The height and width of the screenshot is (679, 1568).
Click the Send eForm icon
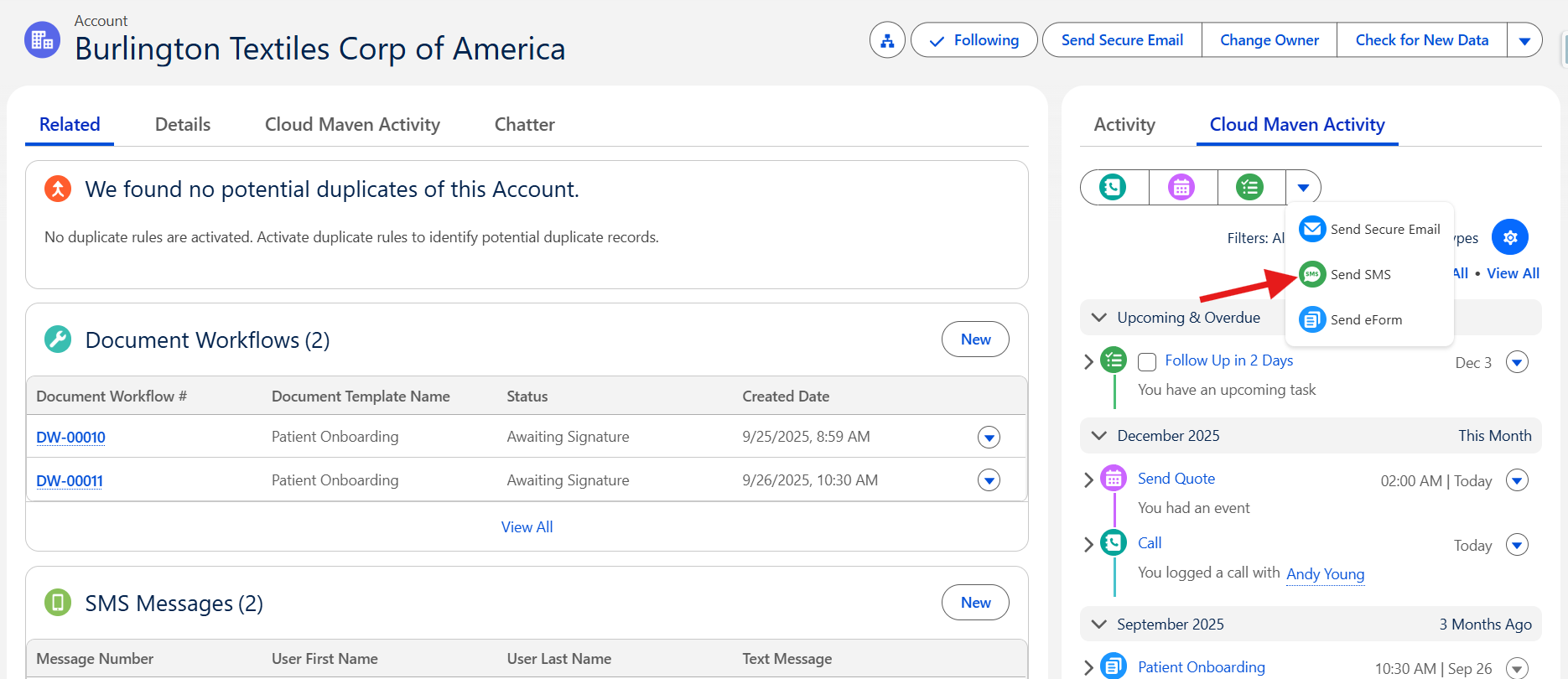click(1312, 319)
